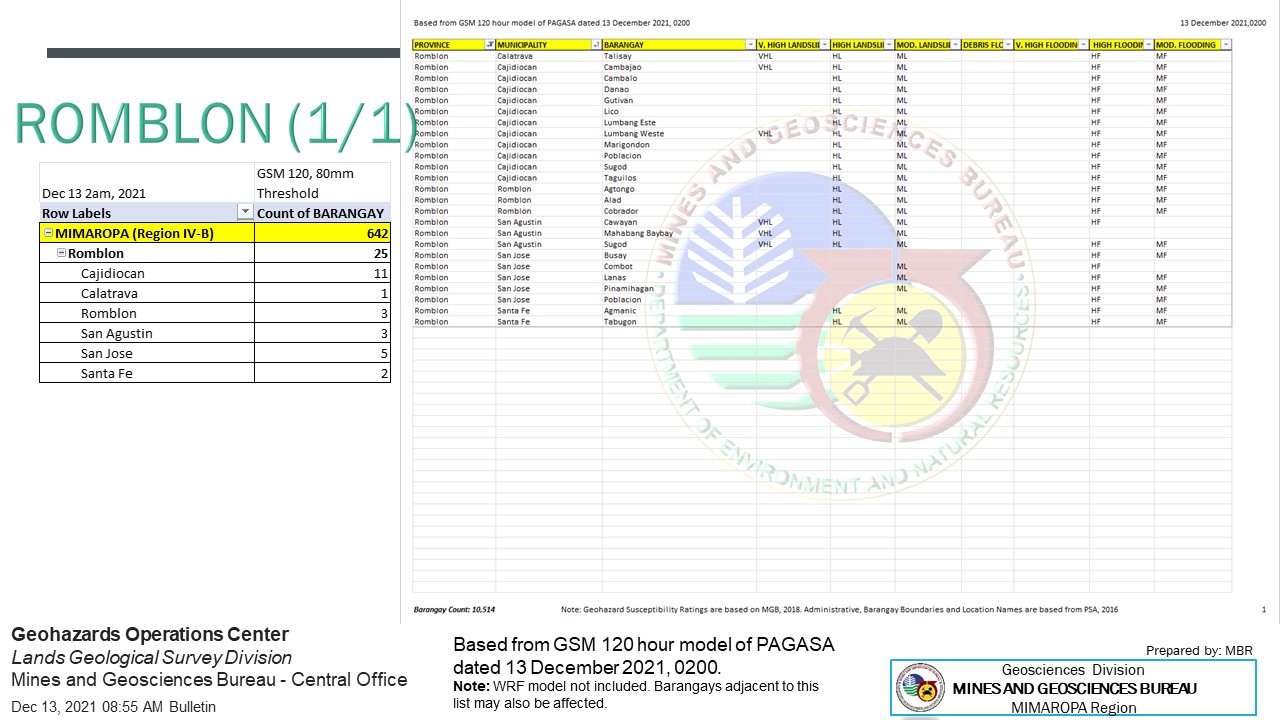Click the MGB logo in the footer box
1280x720 pixels.
[920, 688]
